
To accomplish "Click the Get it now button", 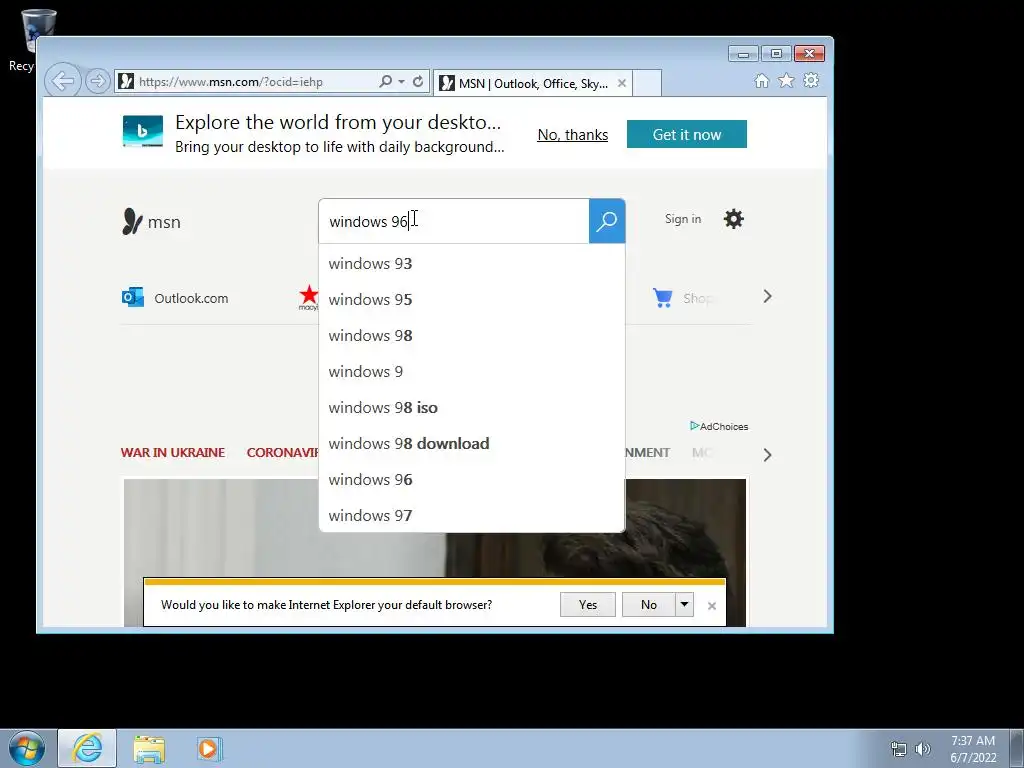I will [x=686, y=134].
